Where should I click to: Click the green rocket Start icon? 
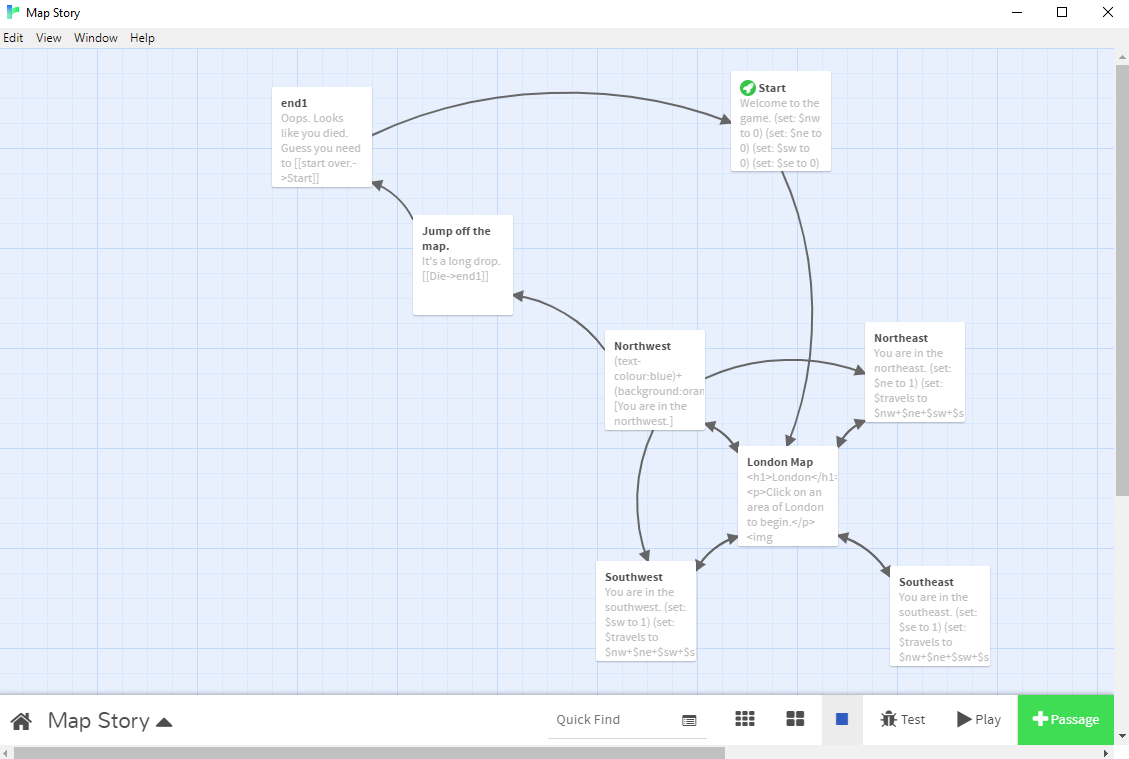pyautogui.click(x=747, y=88)
